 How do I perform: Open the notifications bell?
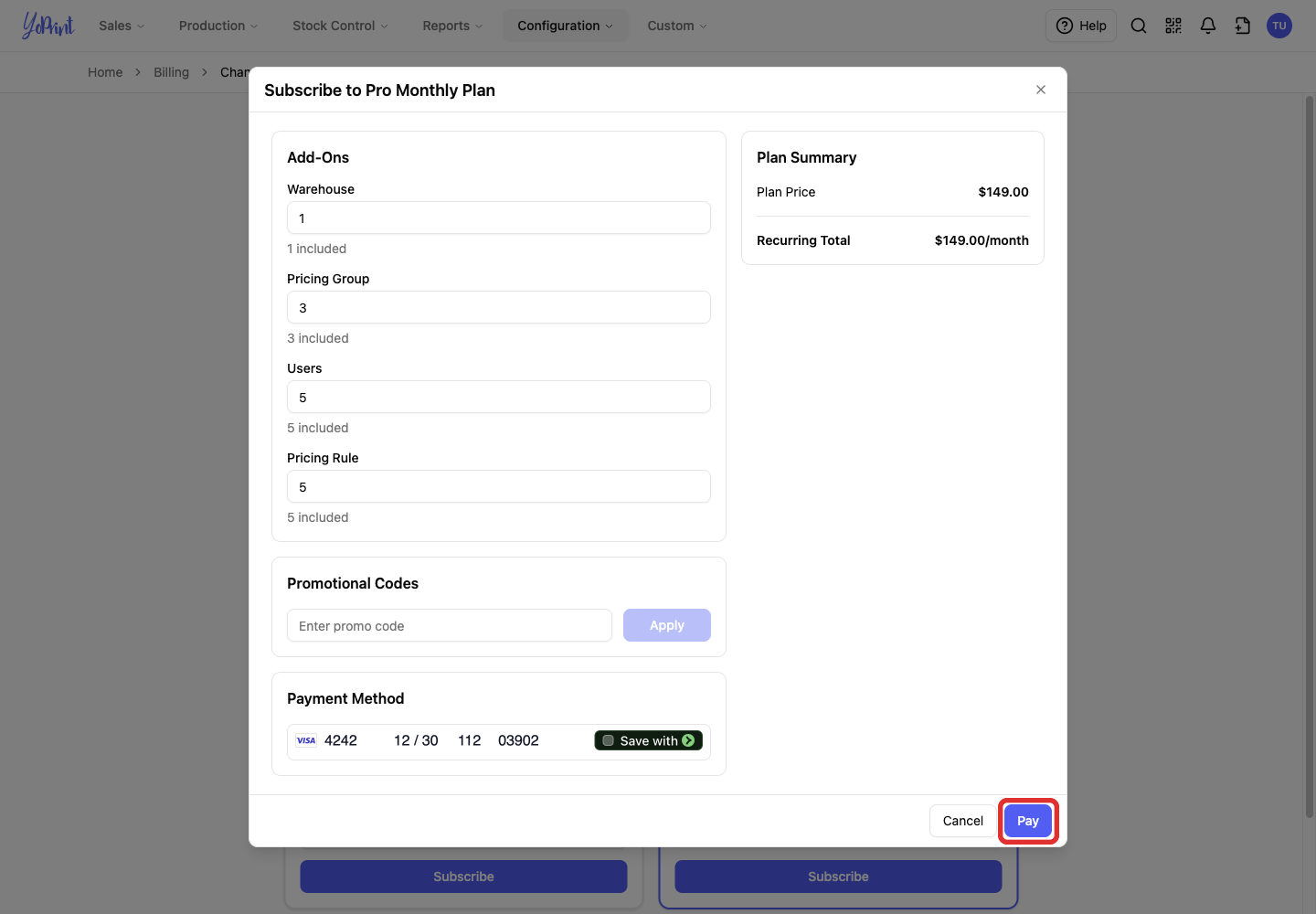coord(1208,26)
